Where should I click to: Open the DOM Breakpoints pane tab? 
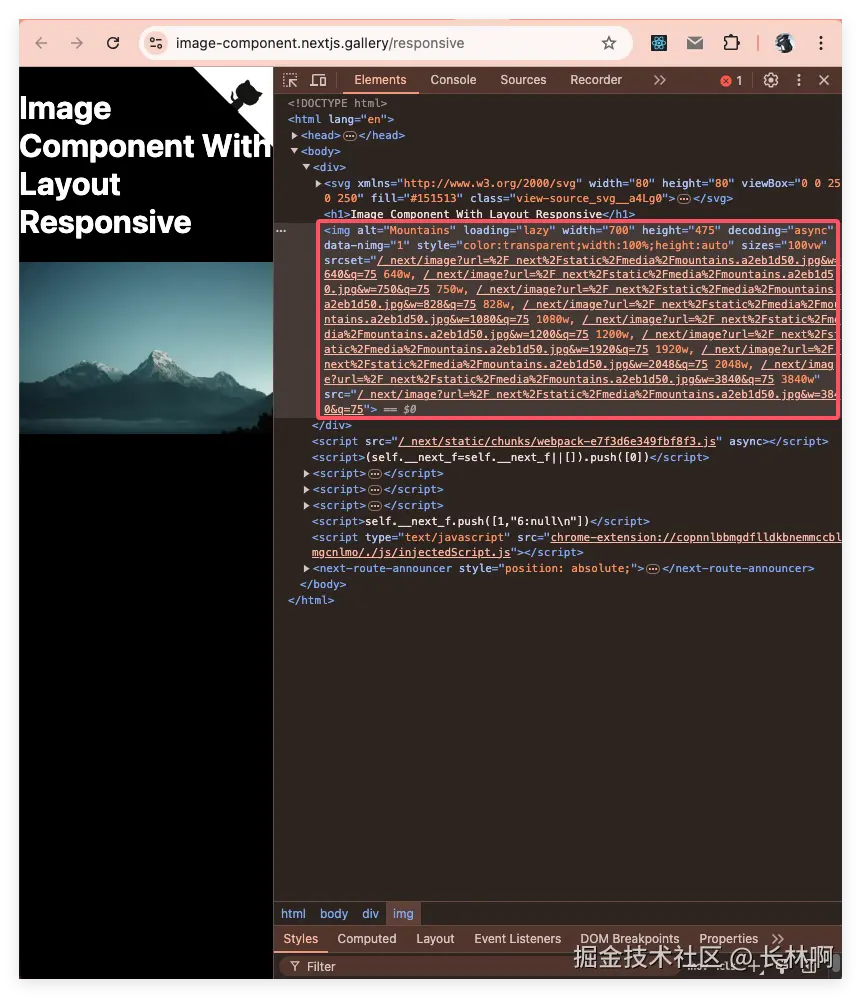(629, 939)
